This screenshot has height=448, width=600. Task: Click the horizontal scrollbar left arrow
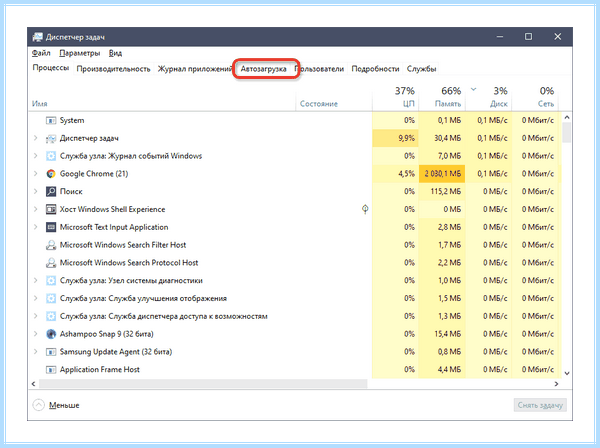(x=34, y=384)
